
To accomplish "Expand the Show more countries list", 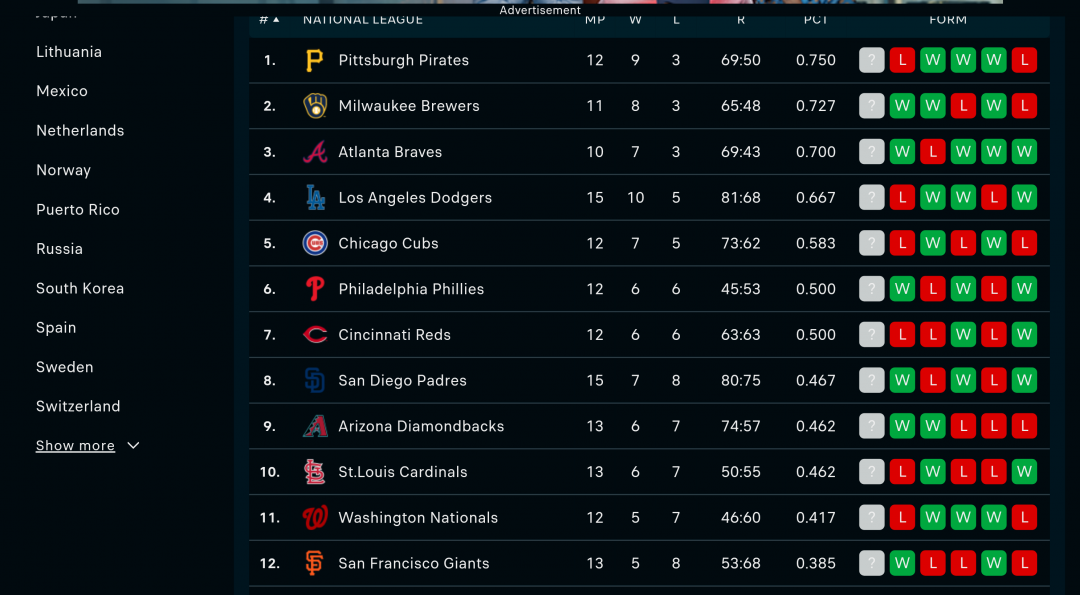I will click(75, 446).
